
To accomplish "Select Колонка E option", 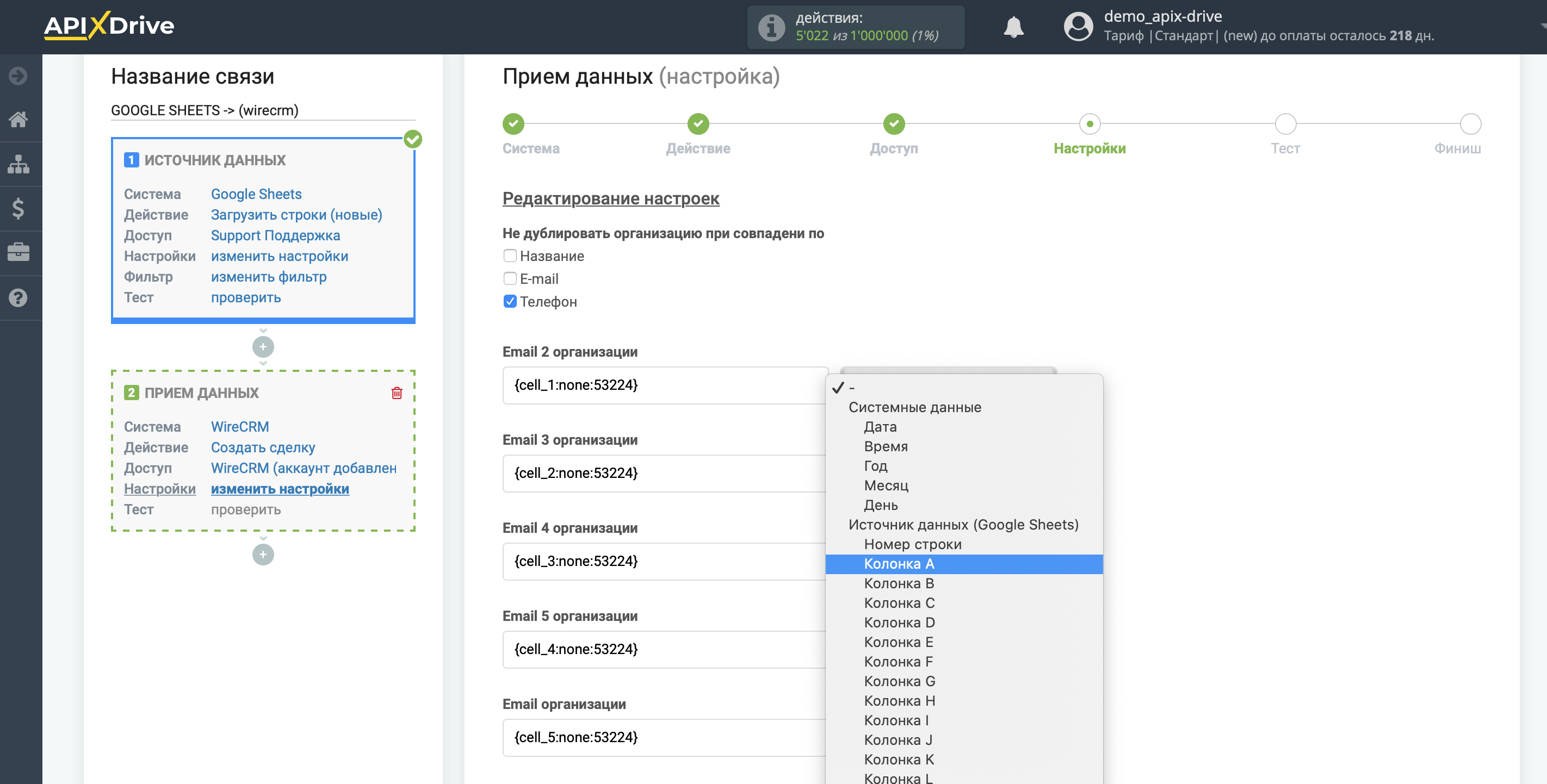I will tap(964, 642).
